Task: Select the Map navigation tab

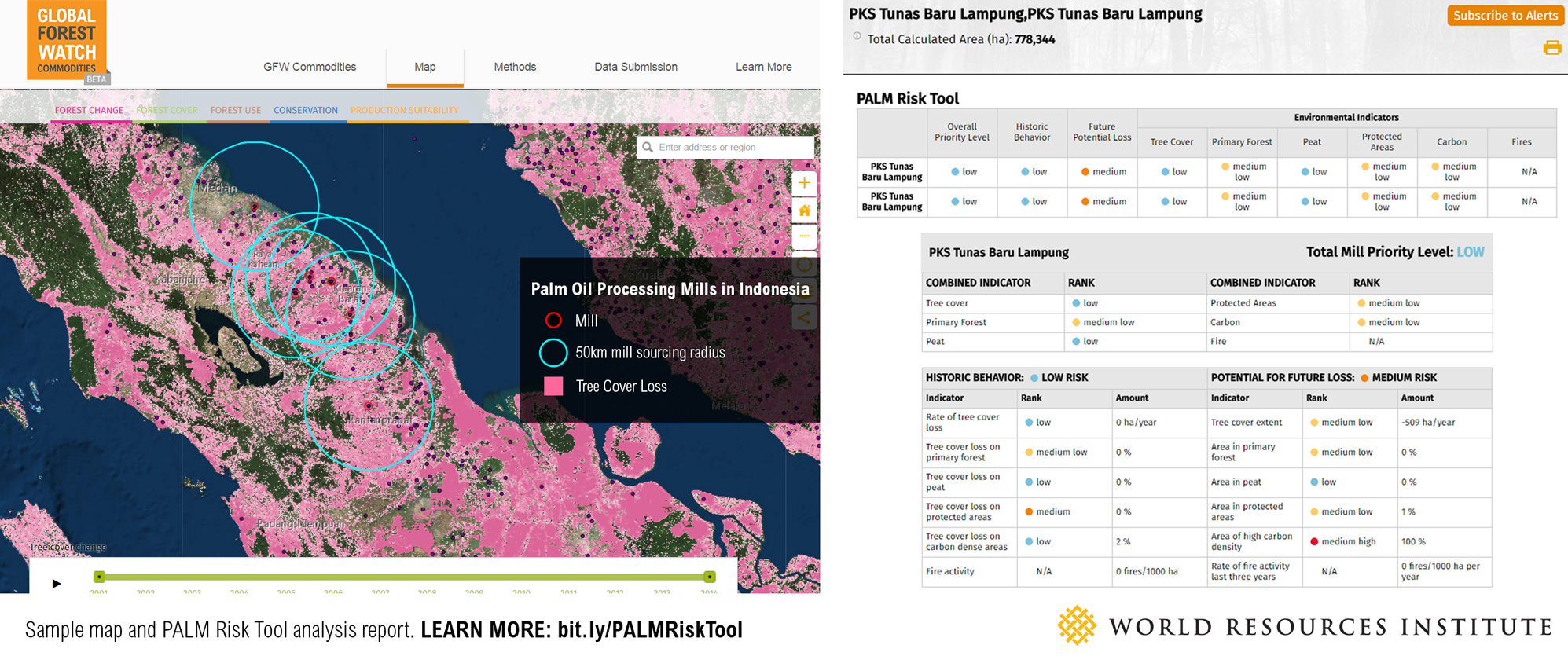Action: [425, 67]
